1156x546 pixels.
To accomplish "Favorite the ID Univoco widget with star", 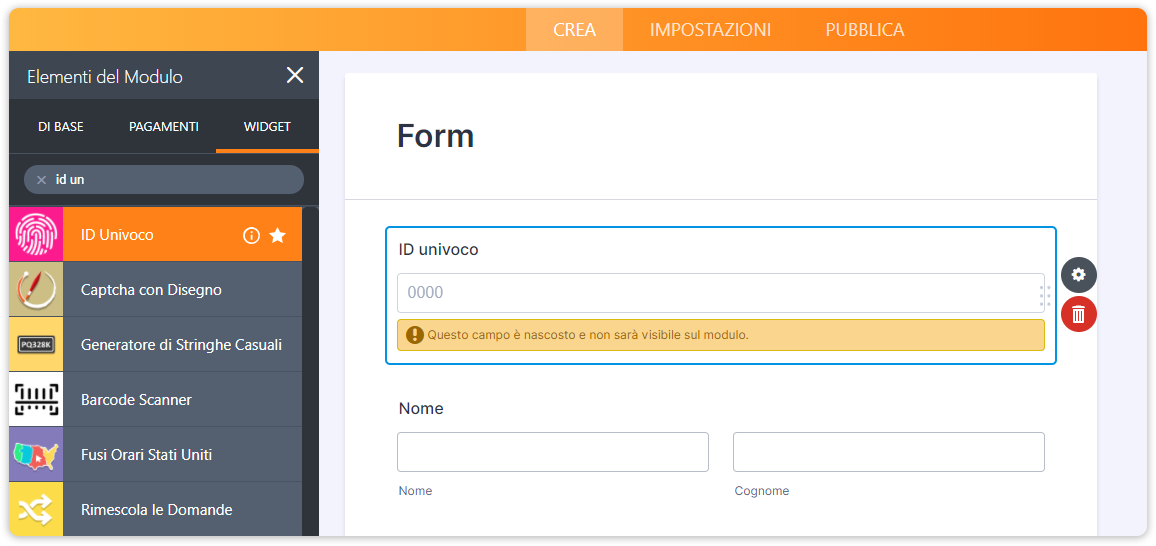I will pyautogui.click(x=278, y=236).
